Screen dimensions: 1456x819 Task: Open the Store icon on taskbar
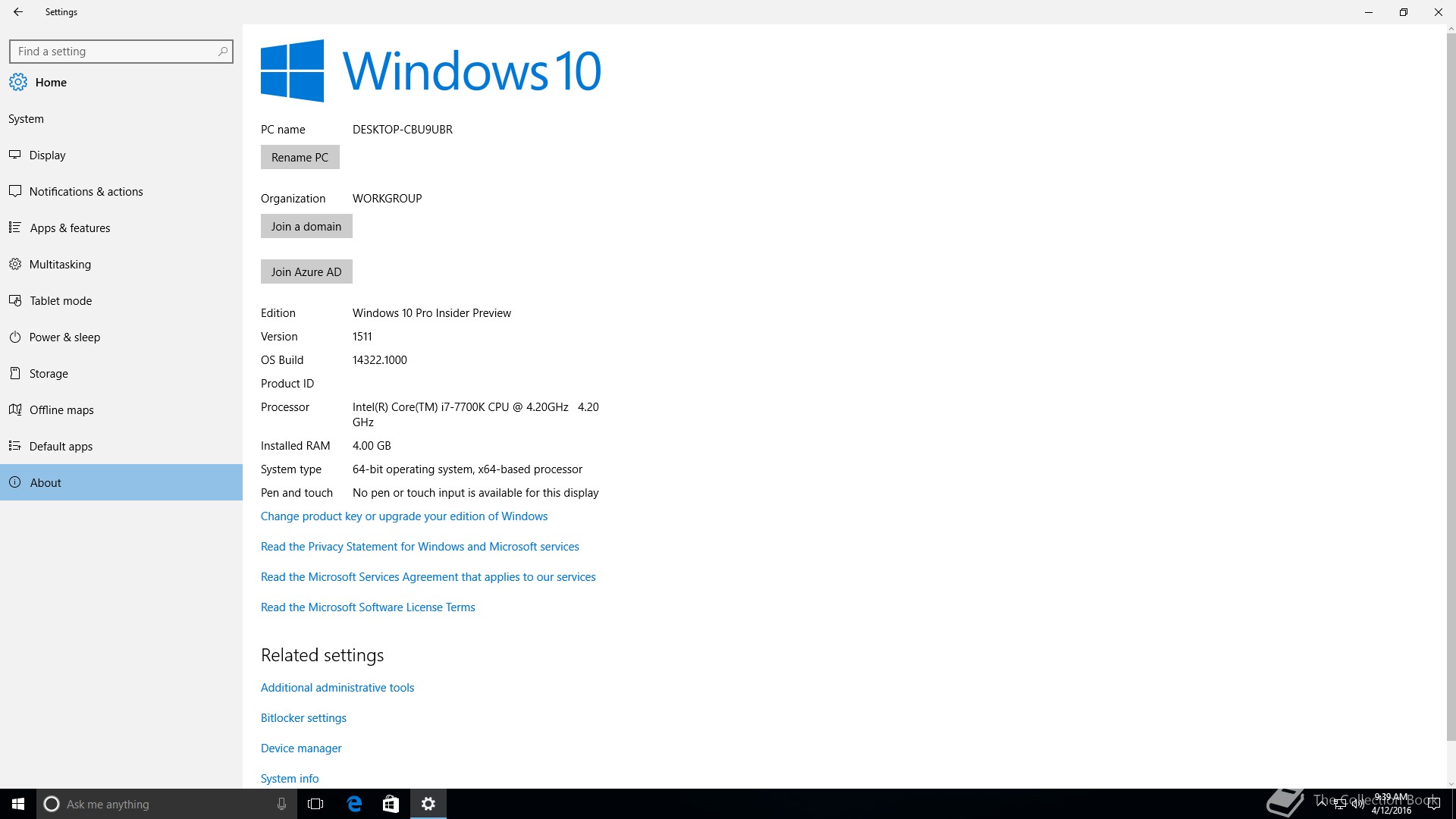tap(391, 804)
